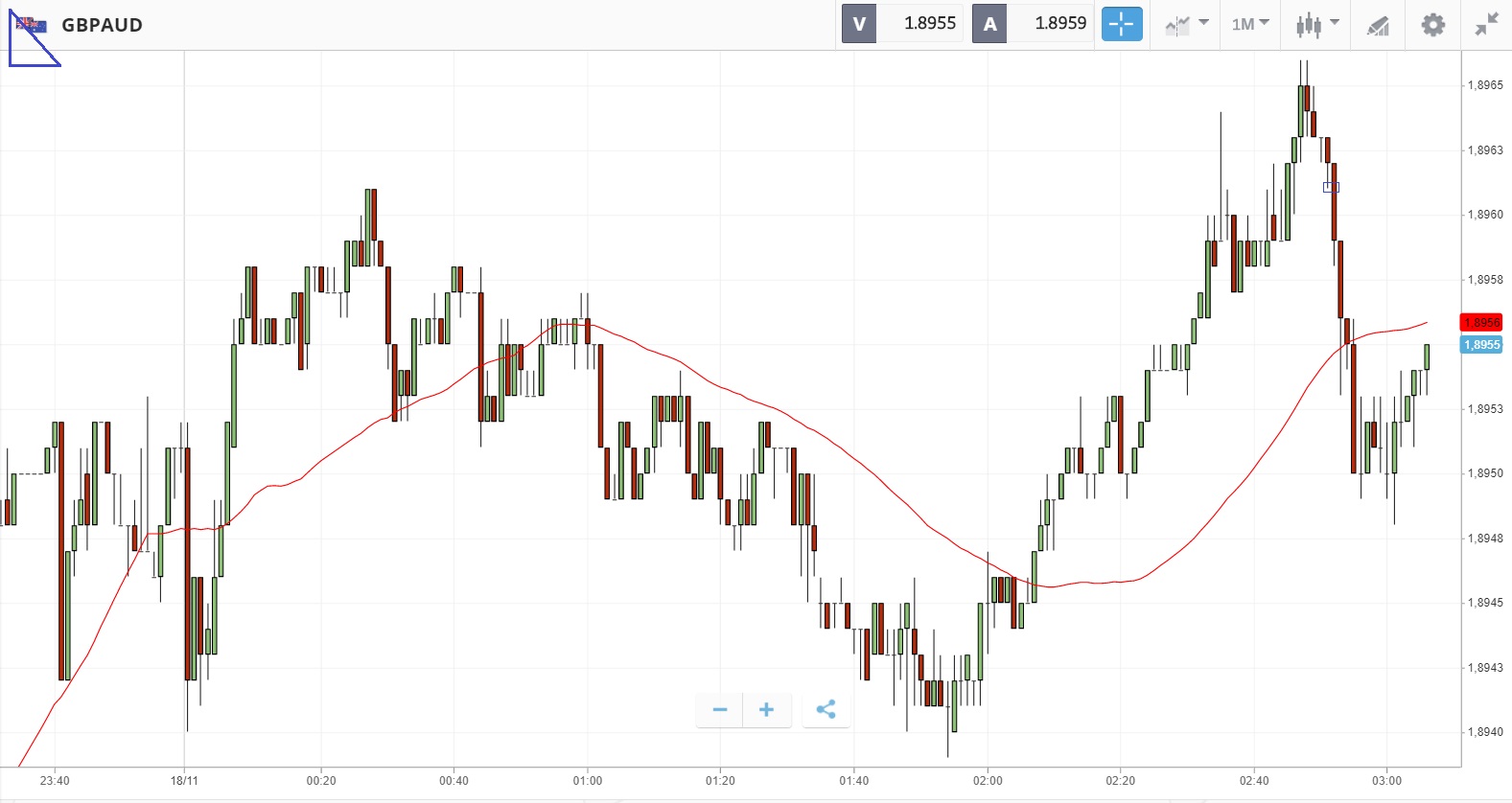
Task: Click the buy price 1.8959 field
Action: coord(1059,24)
